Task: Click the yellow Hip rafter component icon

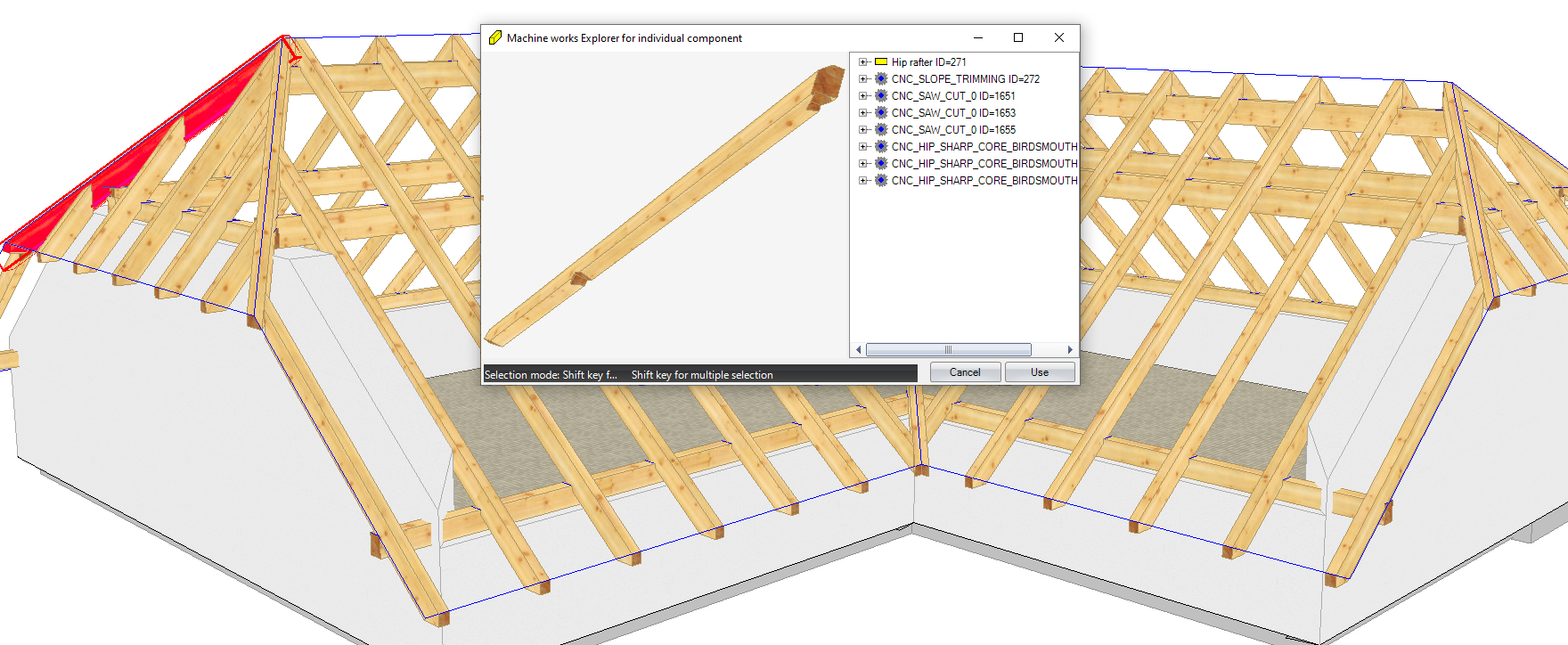Action: coord(881,62)
